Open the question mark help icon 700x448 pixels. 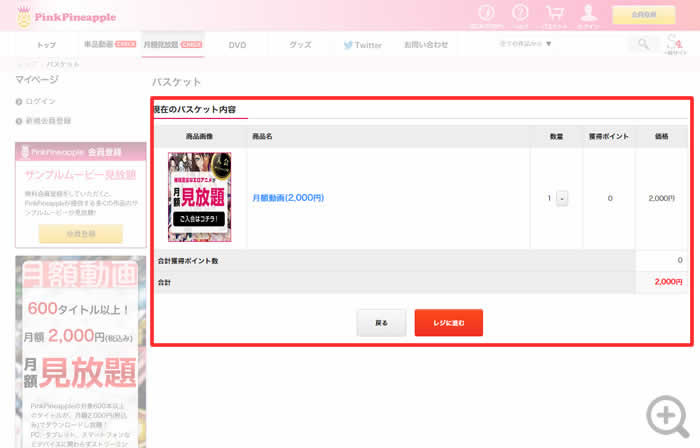tap(520, 13)
